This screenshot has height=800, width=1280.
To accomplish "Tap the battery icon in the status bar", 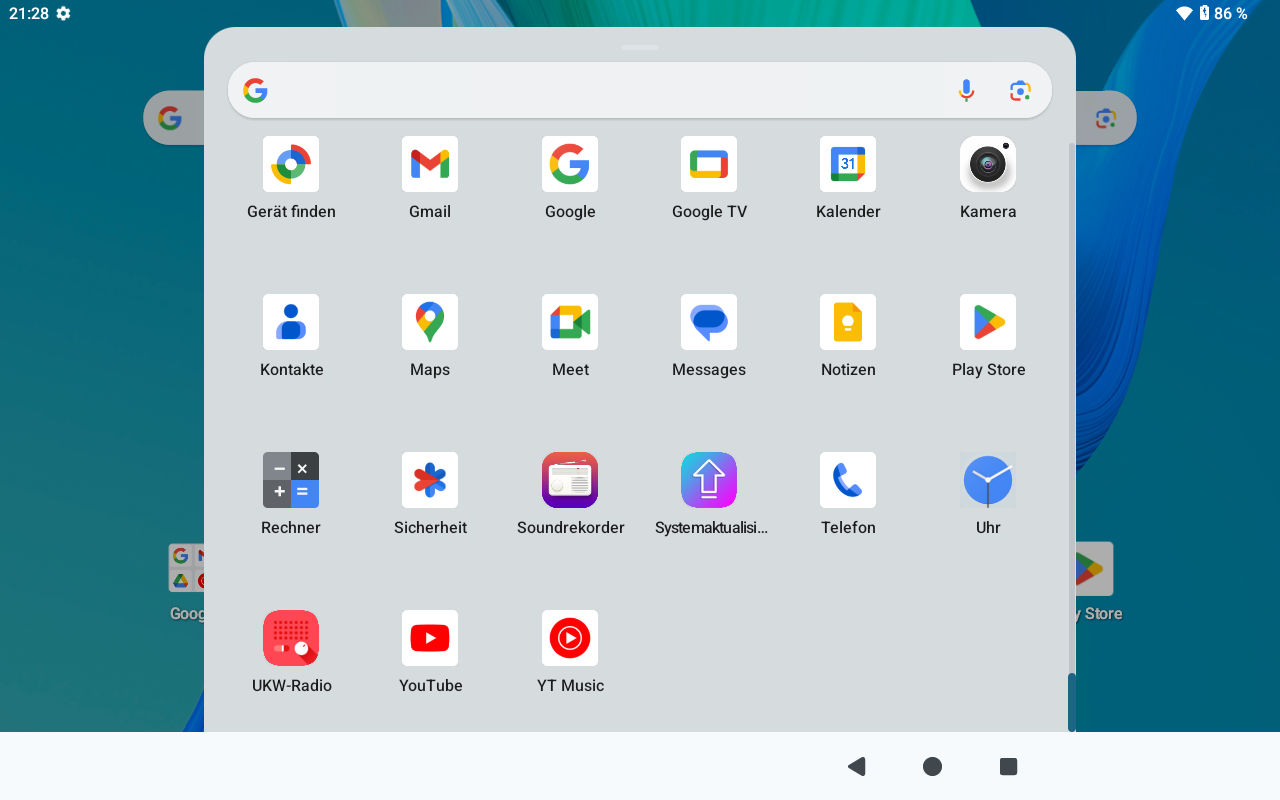I will pos(1204,13).
